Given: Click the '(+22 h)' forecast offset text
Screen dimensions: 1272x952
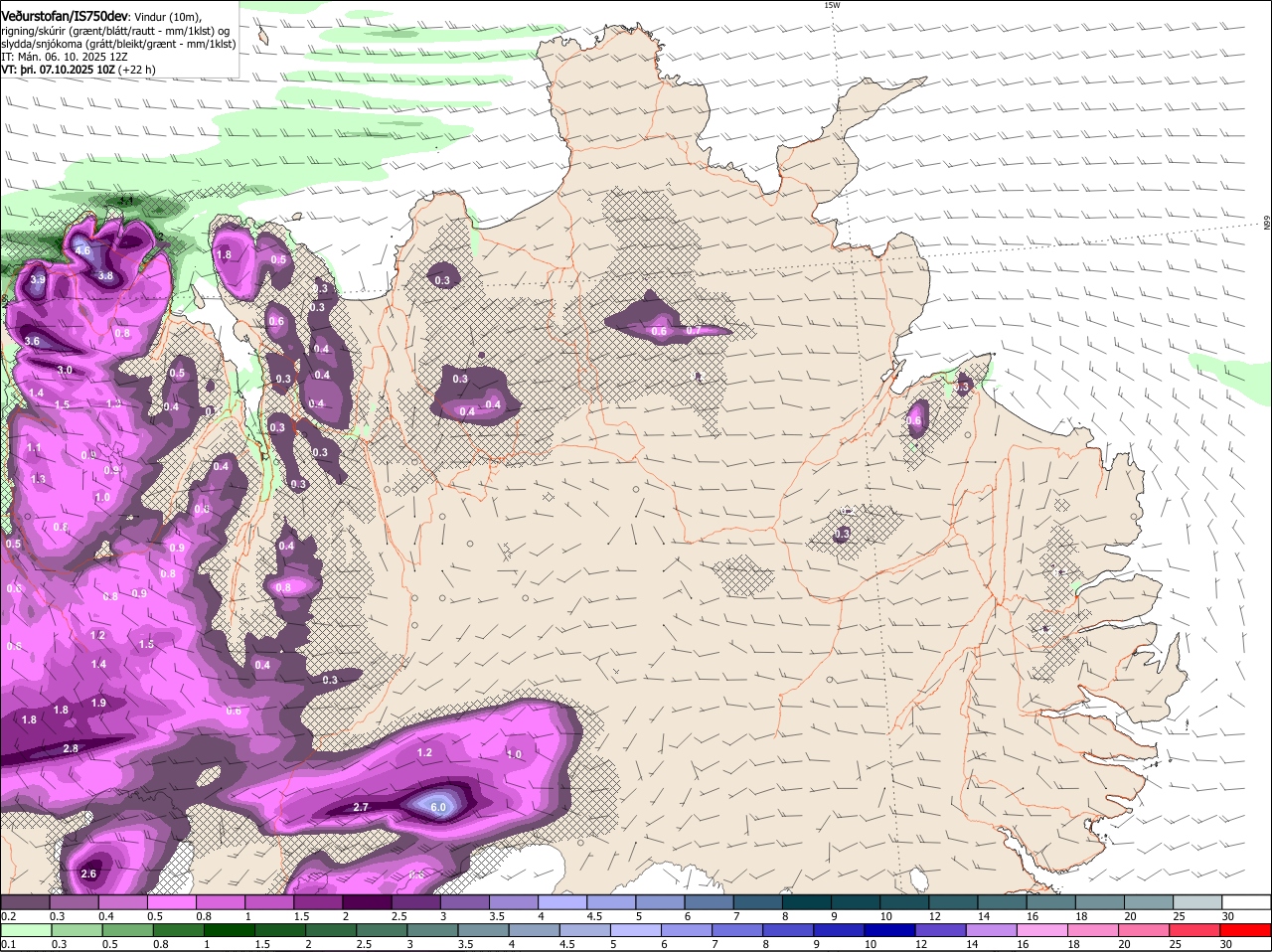Looking at the screenshot, I should coord(136,70).
